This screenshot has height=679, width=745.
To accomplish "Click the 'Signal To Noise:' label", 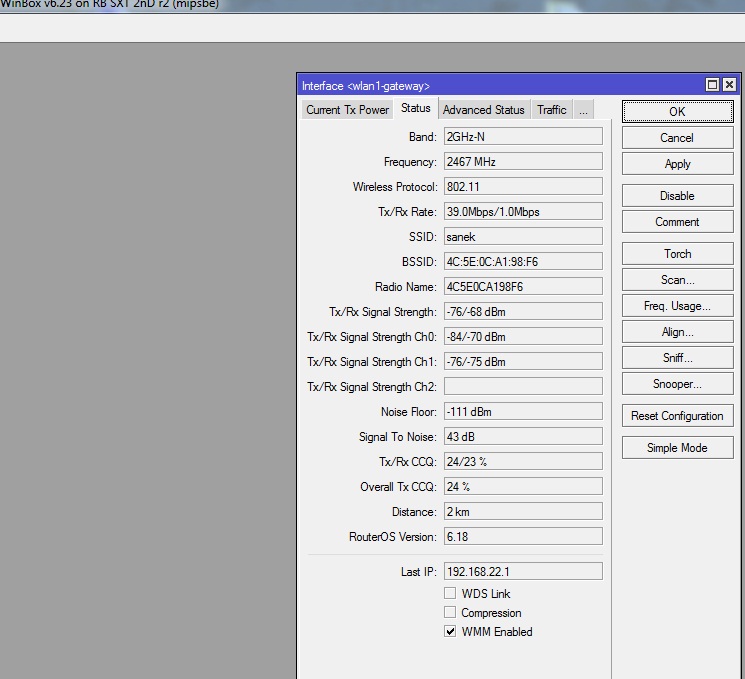I will 398,437.
